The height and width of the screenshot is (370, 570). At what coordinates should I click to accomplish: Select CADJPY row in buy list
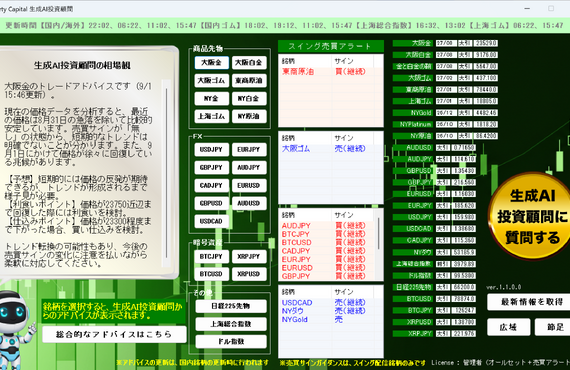tap(327, 251)
